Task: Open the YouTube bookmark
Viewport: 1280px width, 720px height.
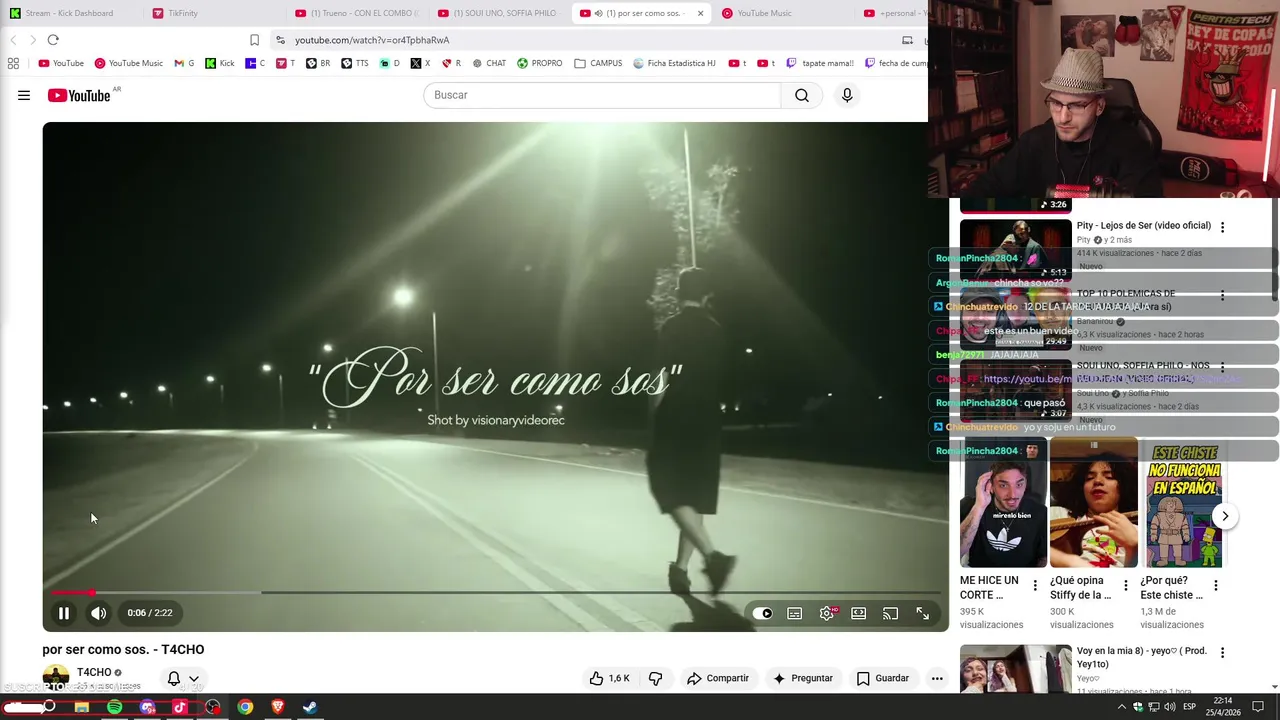Action: pos(61,63)
